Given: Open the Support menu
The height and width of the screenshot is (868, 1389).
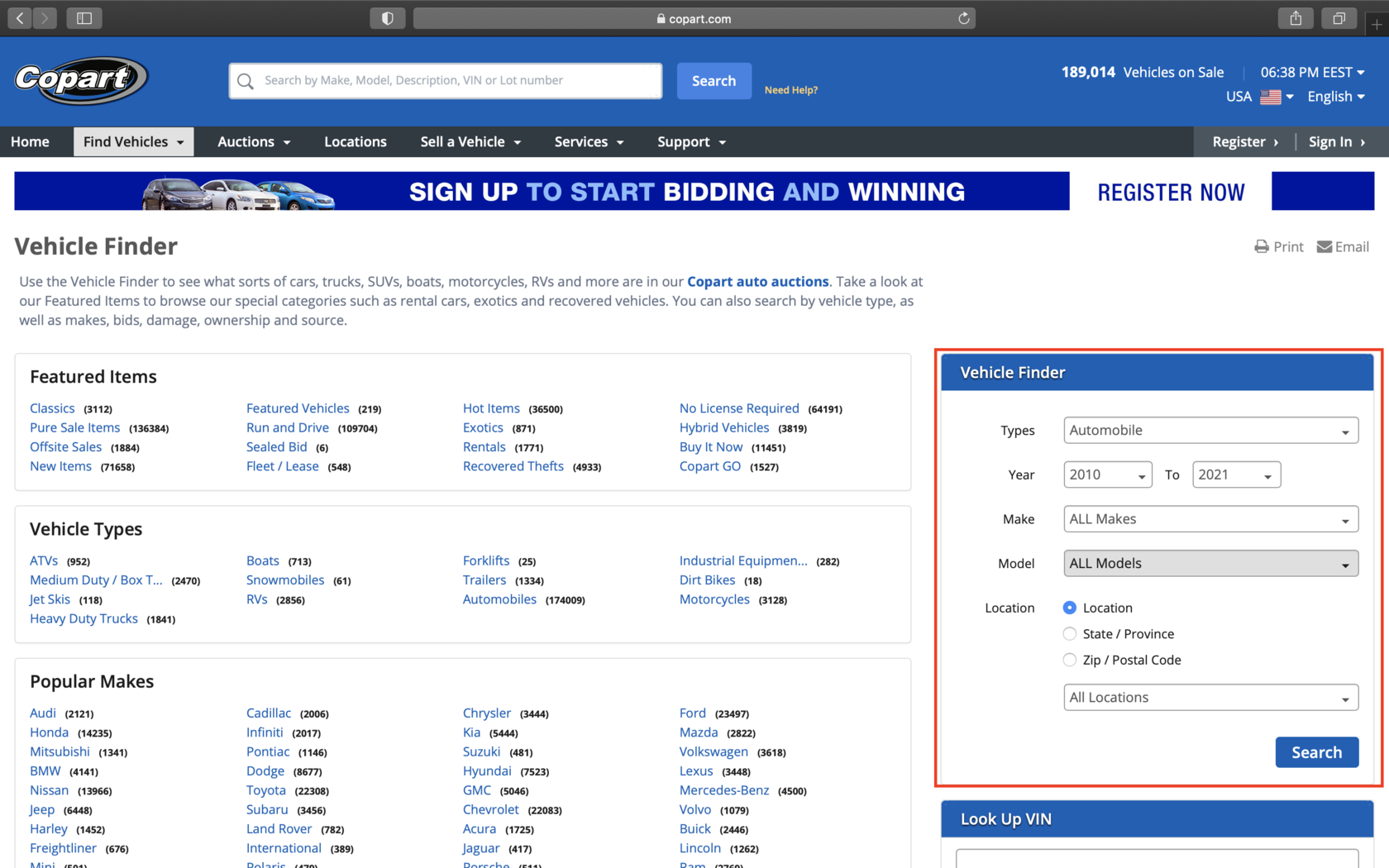Looking at the screenshot, I should [691, 141].
